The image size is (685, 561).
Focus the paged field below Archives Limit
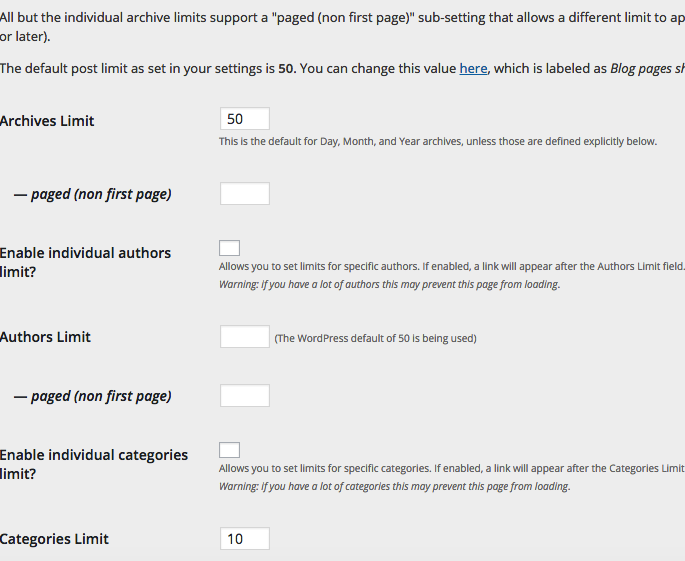pos(244,194)
